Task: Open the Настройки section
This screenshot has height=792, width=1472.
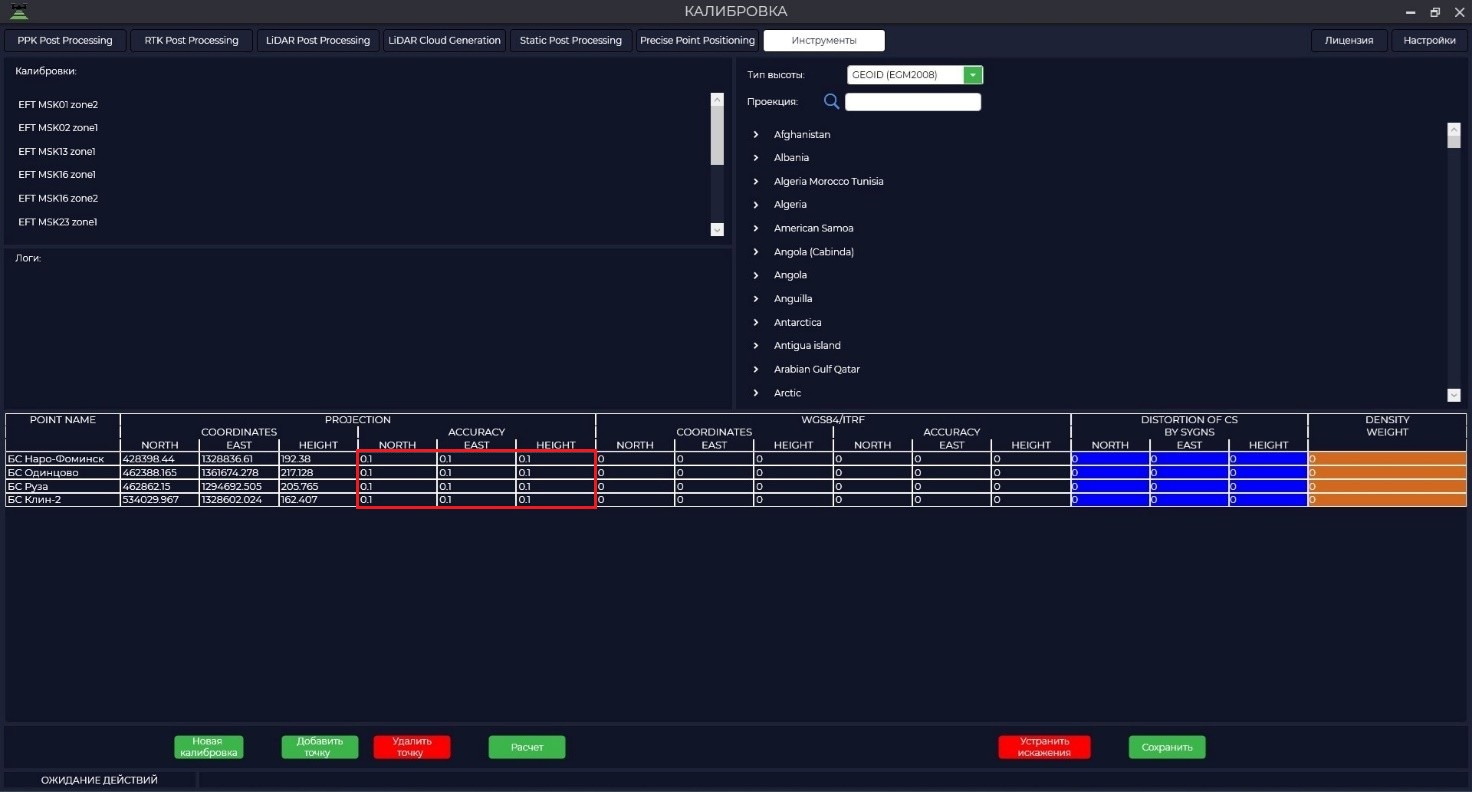Action: [x=1429, y=40]
